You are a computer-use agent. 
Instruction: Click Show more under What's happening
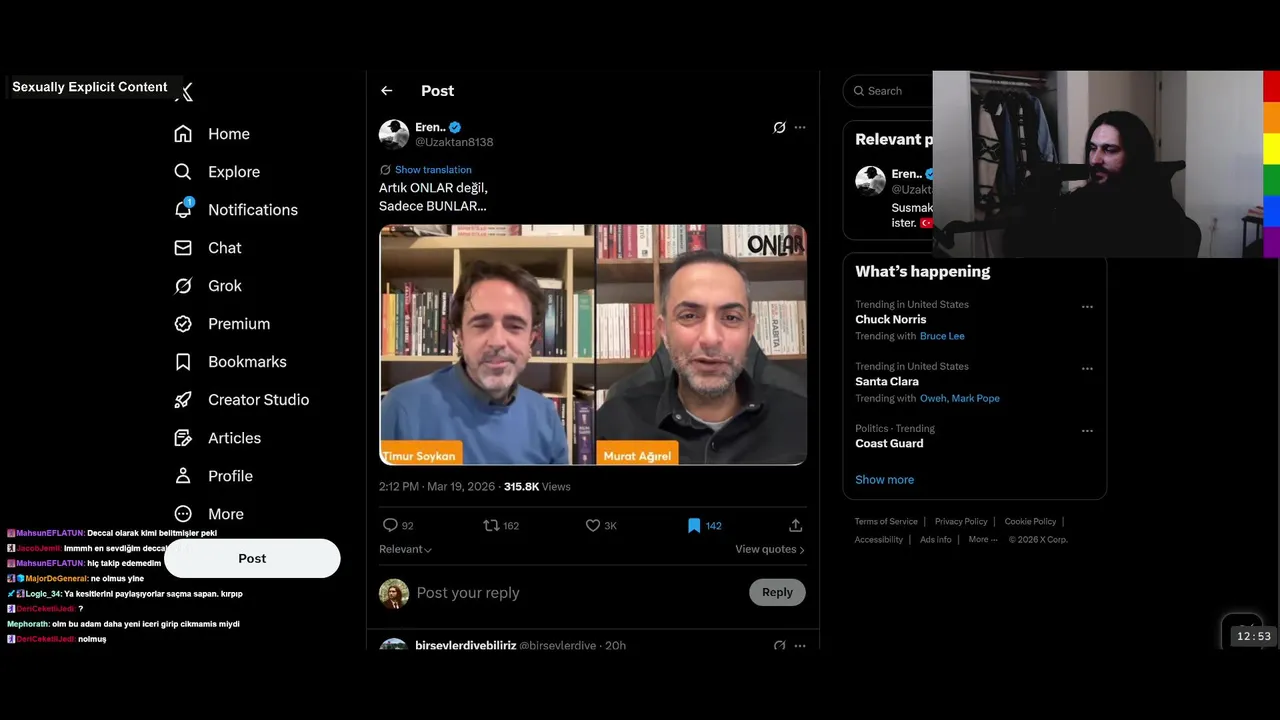click(884, 480)
